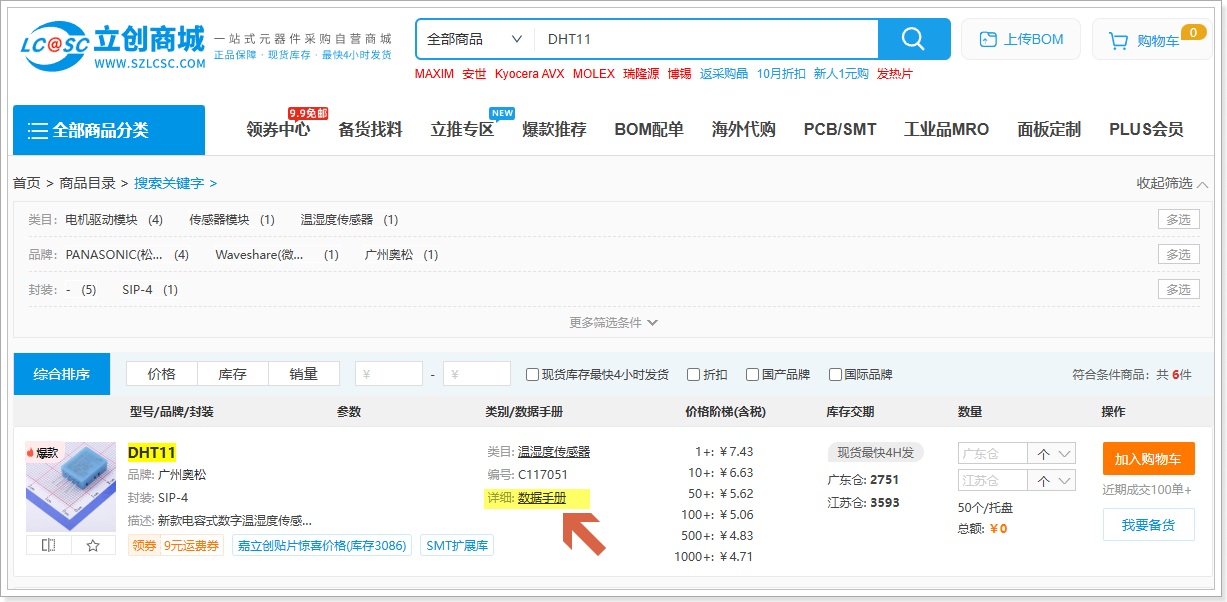Filter by 电机驱动模块 category
The image size is (1227, 602).
(x=101, y=220)
